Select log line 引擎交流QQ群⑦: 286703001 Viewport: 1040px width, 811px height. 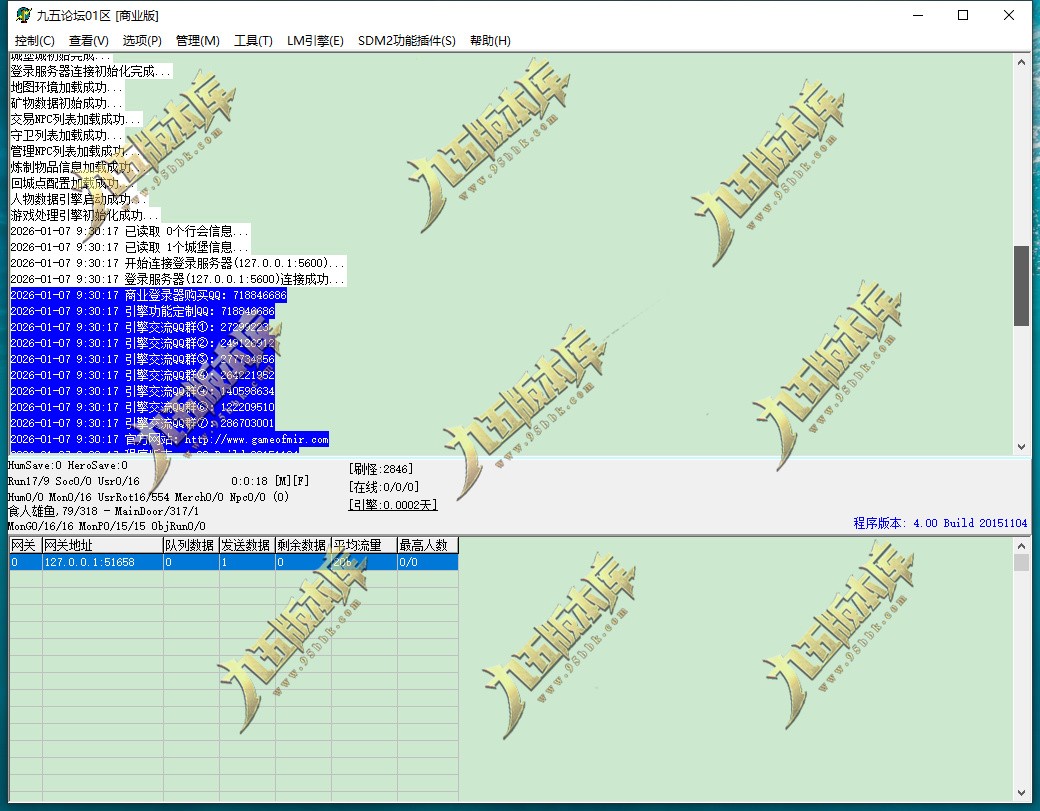[x=142, y=423]
